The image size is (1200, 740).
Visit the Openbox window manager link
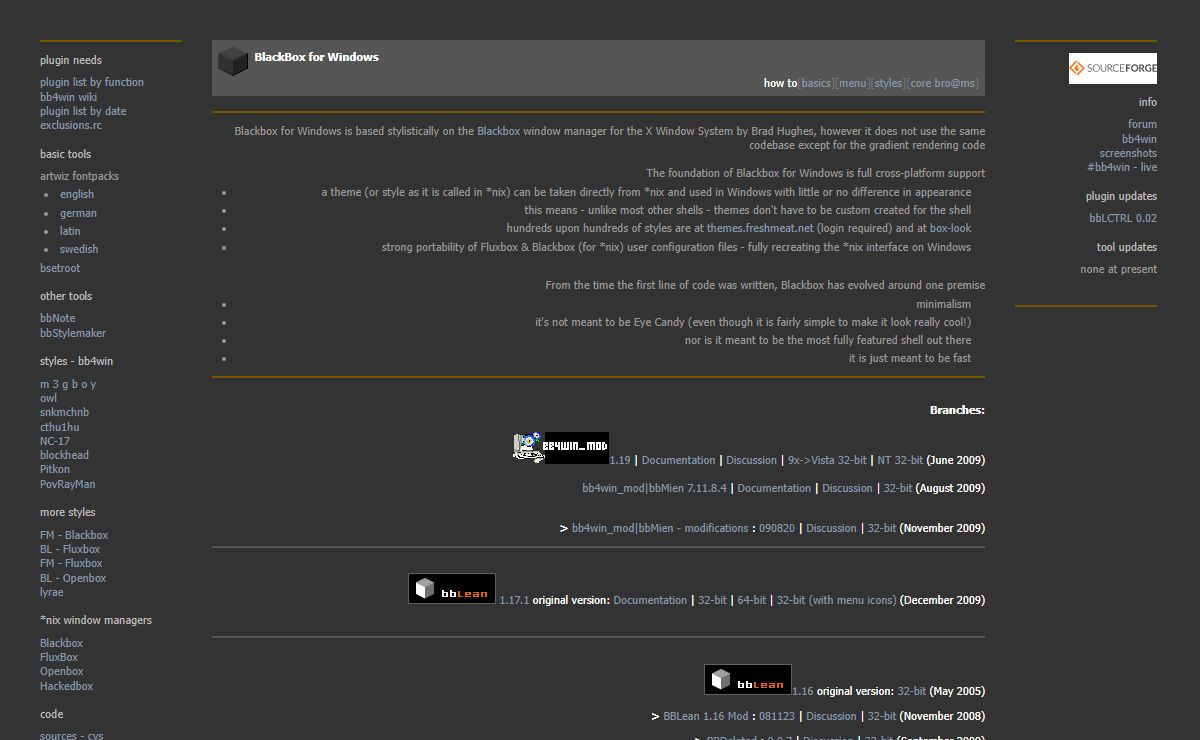point(62,671)
